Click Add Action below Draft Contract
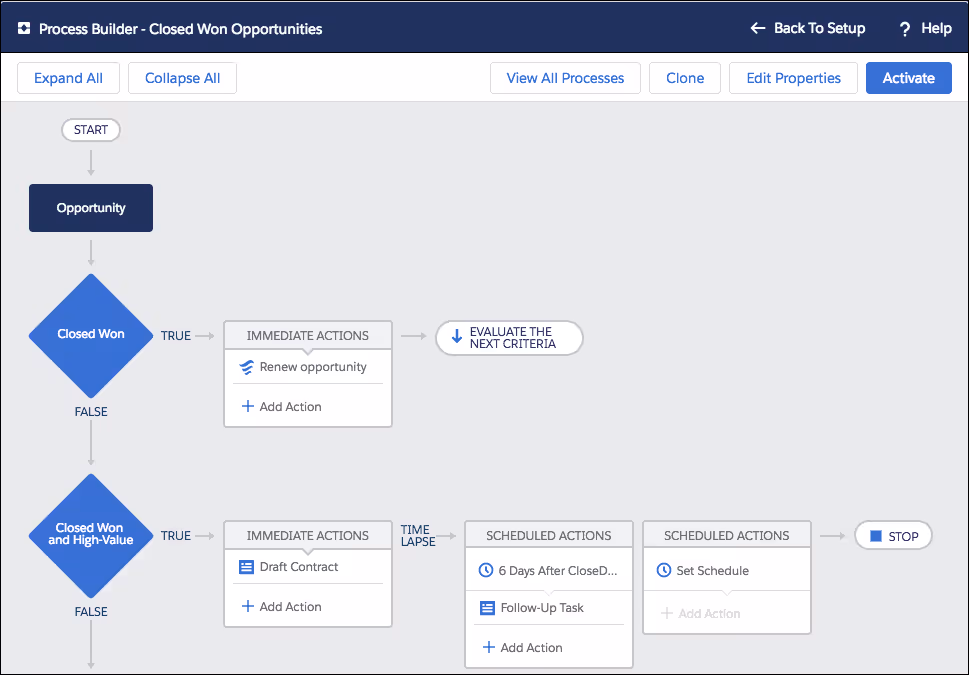969x675 pixels. pyautogui.click(x=281, y=606)
